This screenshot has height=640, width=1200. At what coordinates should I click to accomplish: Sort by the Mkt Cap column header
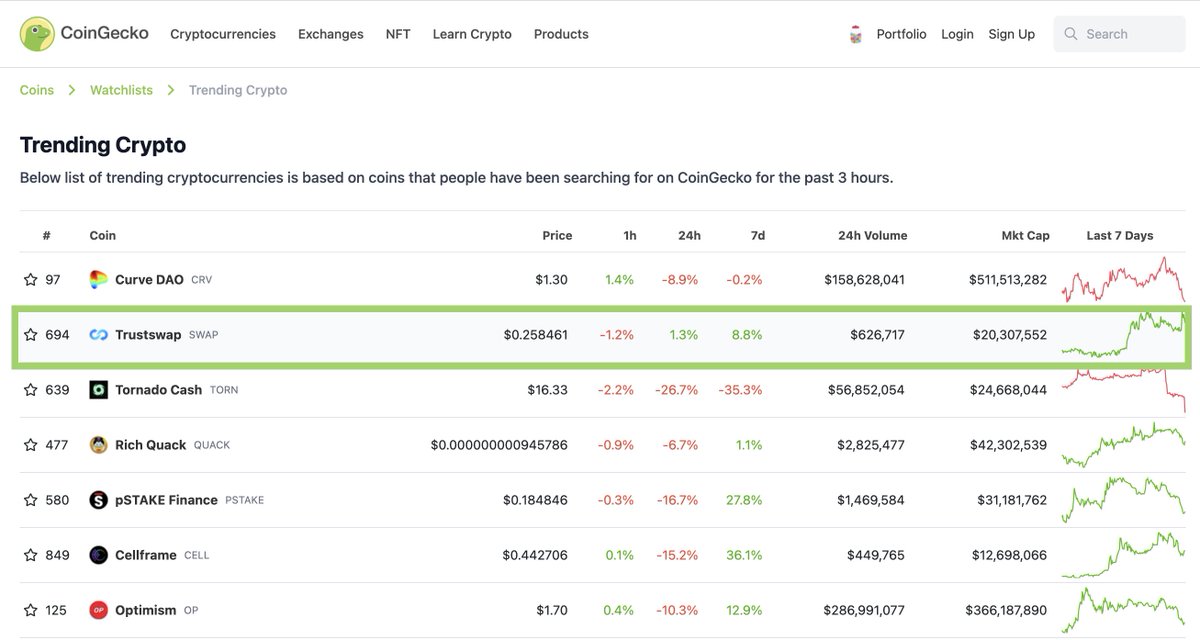pos(1025,236)
